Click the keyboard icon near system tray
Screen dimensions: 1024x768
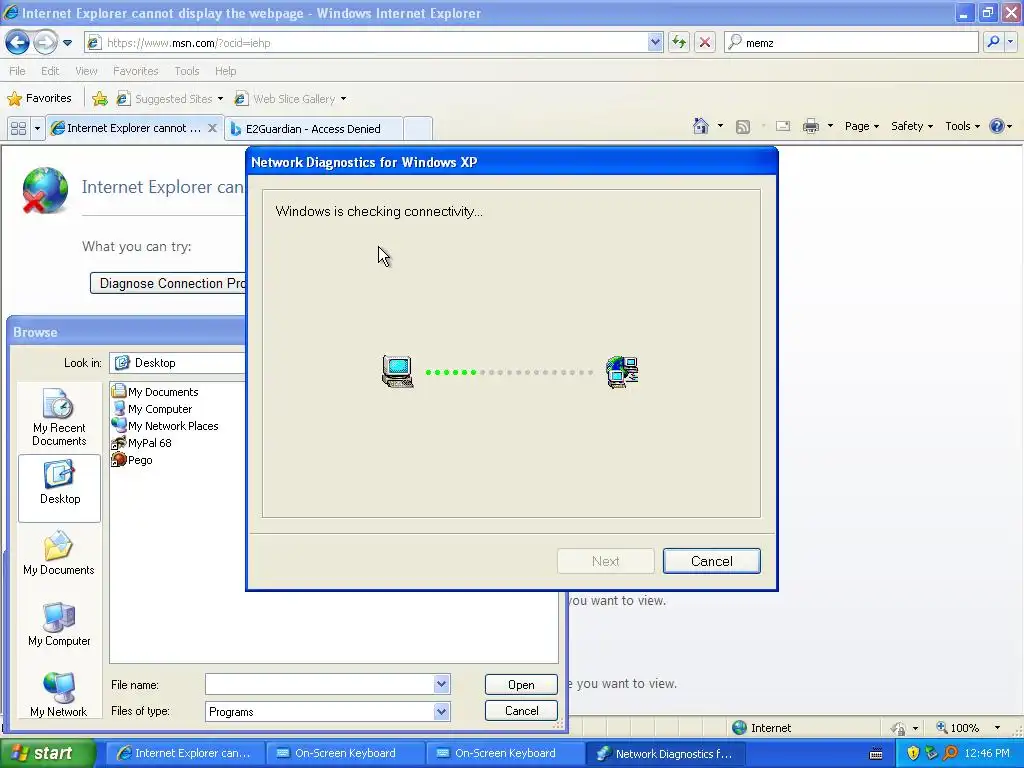pos(876,754)
